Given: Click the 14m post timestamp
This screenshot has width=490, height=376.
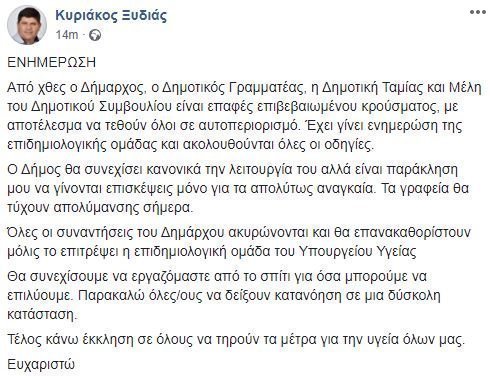Looking at the screenshot, I should pos(67,35).
